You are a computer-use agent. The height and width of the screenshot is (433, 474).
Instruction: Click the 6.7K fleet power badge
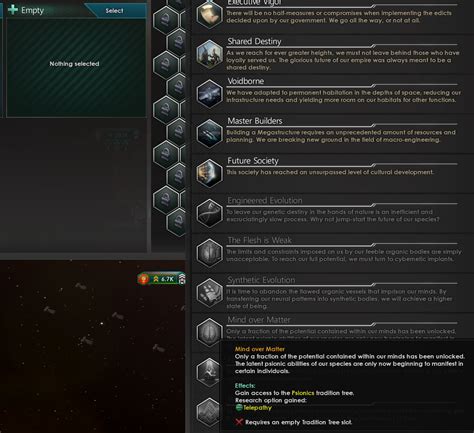pos(162,279)
